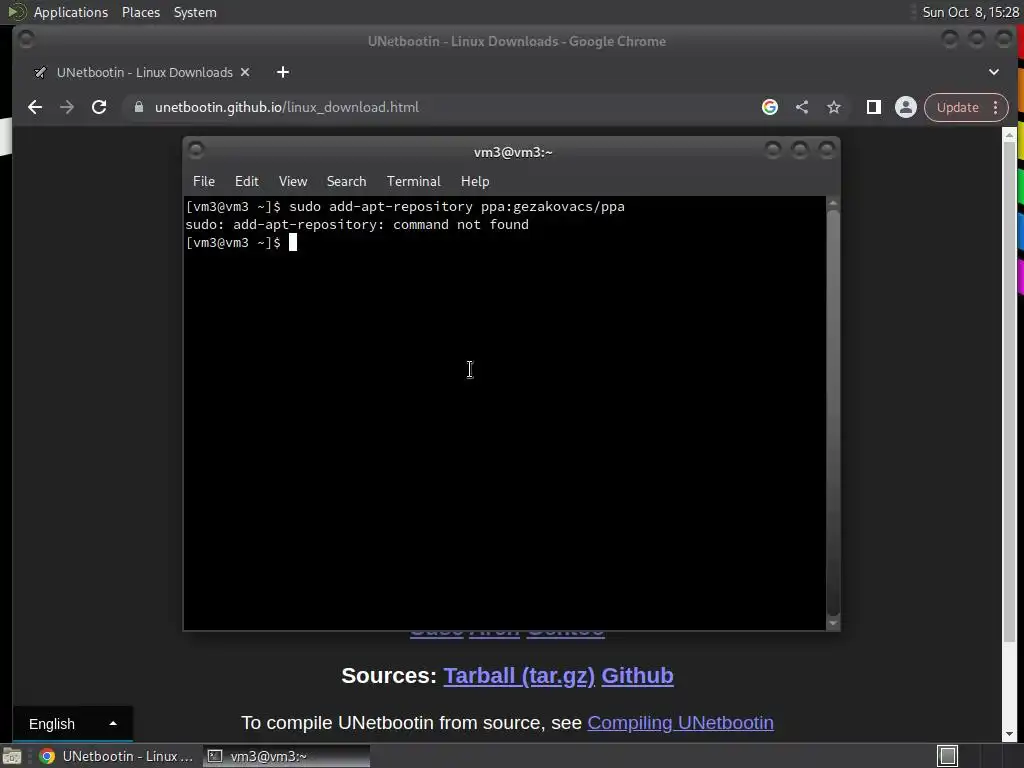Click the Chrome window menu icon
The image size is (1024, 768).
(x=26, y=40)
